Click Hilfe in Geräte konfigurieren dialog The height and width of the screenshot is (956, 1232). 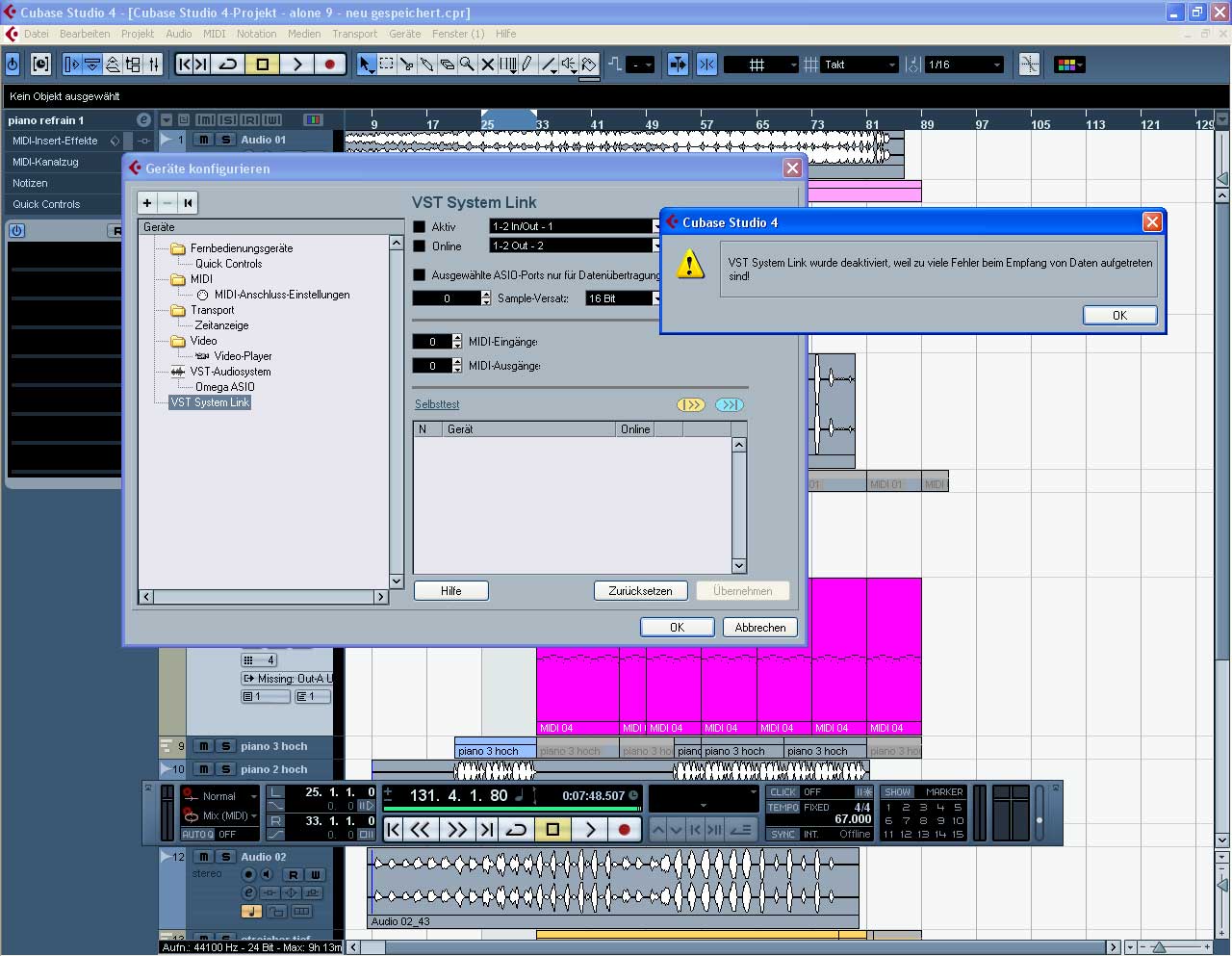(451, 591)
